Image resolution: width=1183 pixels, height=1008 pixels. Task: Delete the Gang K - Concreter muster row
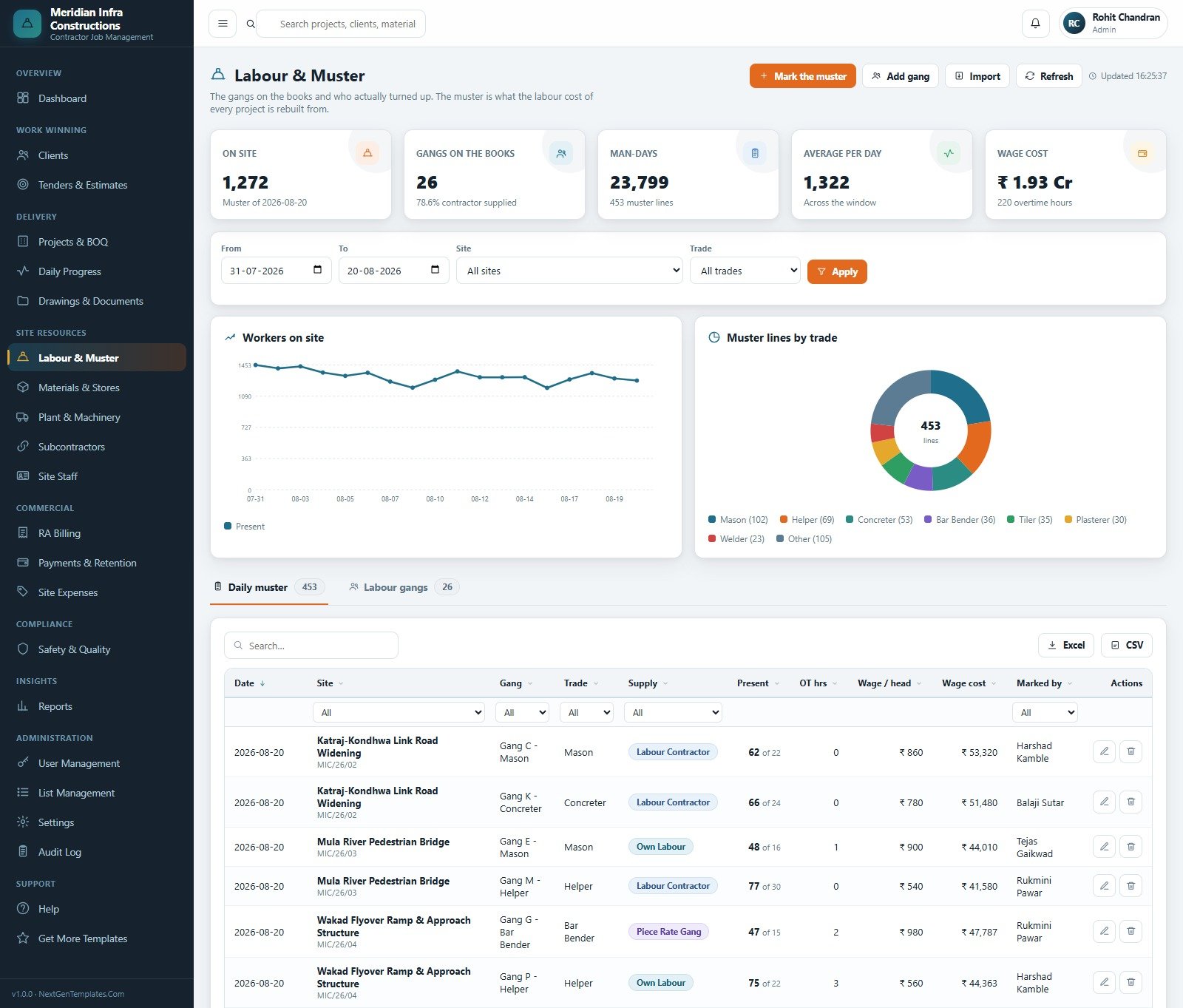tap(1131, 802)
